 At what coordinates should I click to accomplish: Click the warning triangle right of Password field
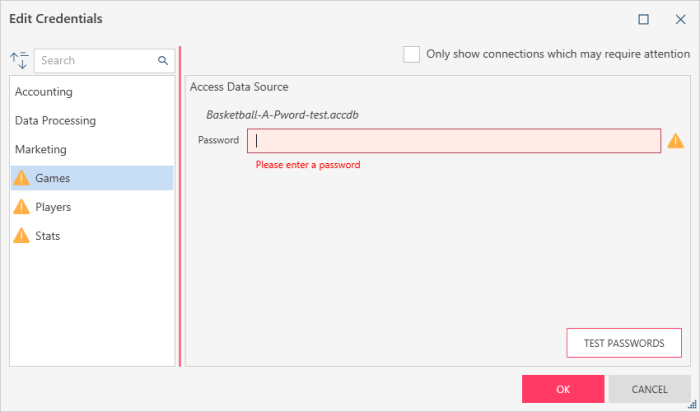[x=675, y=141]
